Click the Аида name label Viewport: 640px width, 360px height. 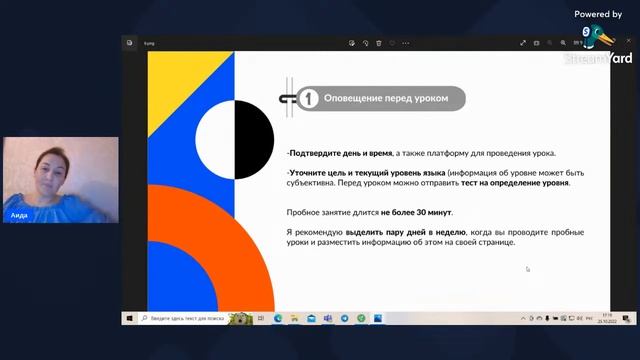pyautogui.click(x=19, y=216)
